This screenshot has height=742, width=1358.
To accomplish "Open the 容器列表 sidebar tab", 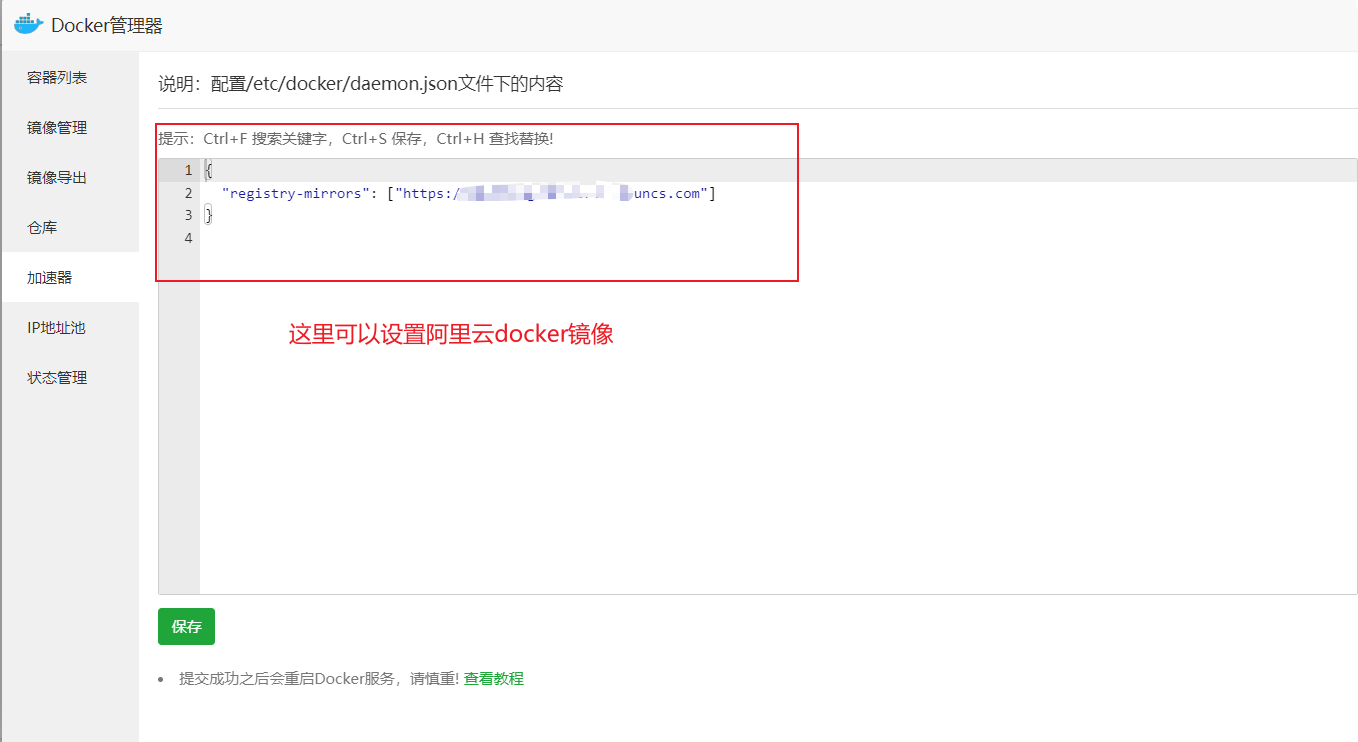I will point(70,77).
